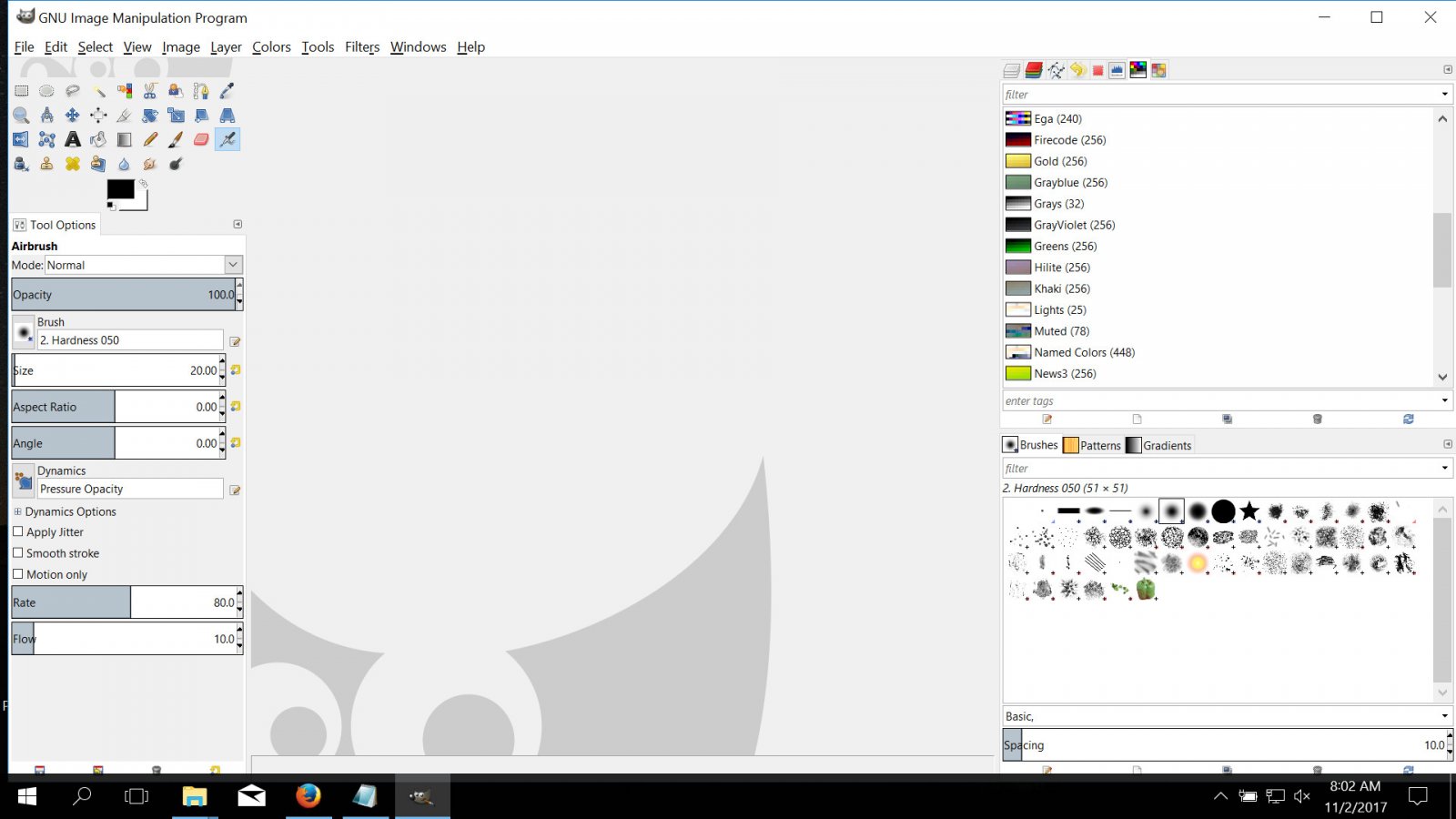Viewport: 1456px width, 819px height.
Task: Select the Fuzzy Select wand tool
Action: 98,91
